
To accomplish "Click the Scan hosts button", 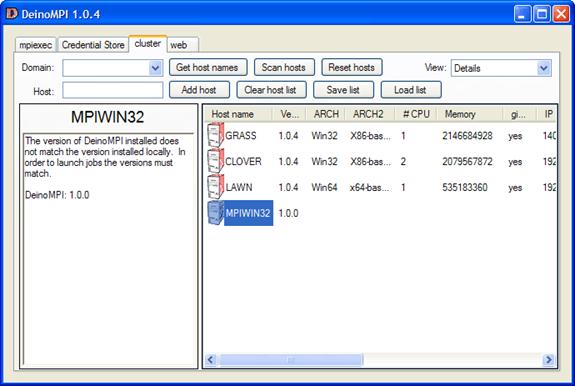I will (284, 67).
